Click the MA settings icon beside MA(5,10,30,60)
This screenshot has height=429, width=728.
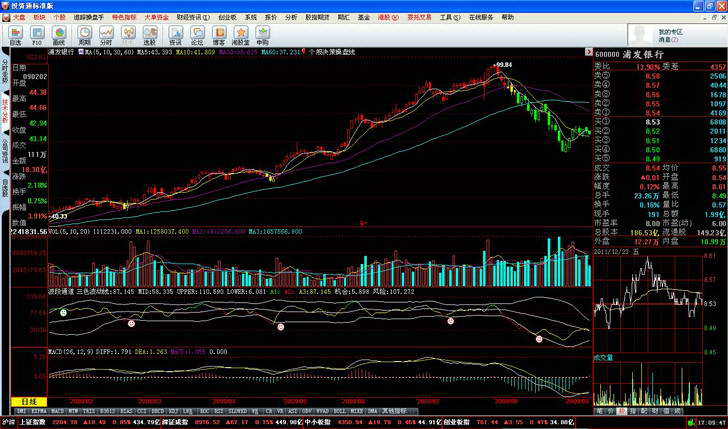pyautogui.click(x=81, y=52)
